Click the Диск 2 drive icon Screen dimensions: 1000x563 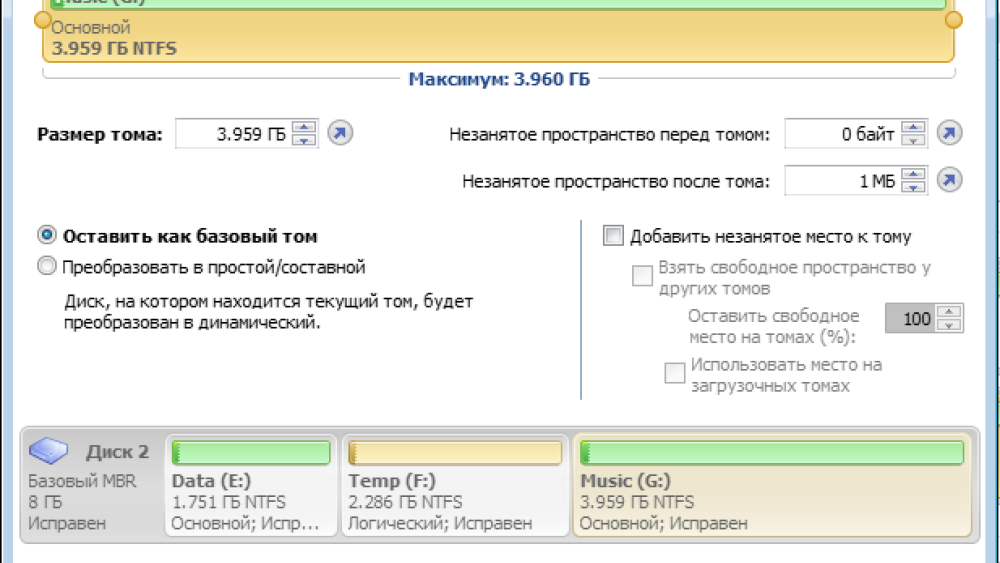[x=48, y=451]
